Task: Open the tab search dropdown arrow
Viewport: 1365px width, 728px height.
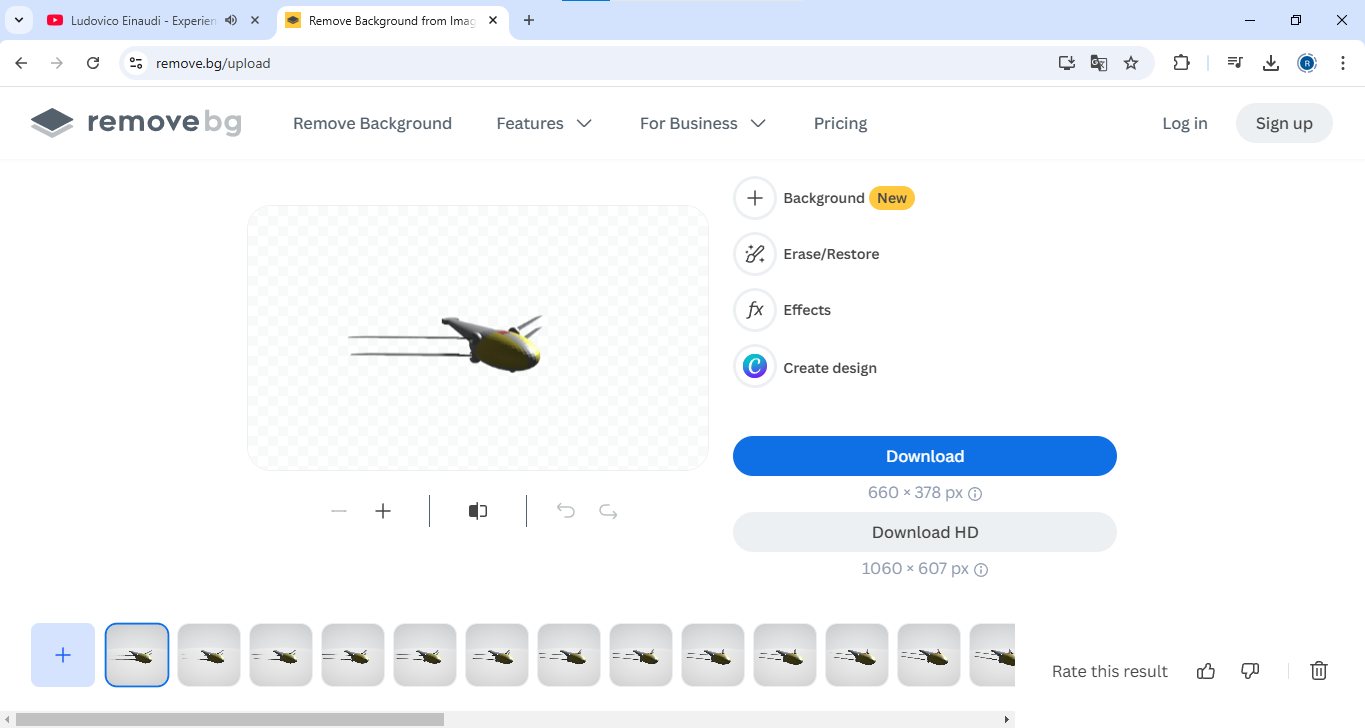Action: click(x=19, y=20)
